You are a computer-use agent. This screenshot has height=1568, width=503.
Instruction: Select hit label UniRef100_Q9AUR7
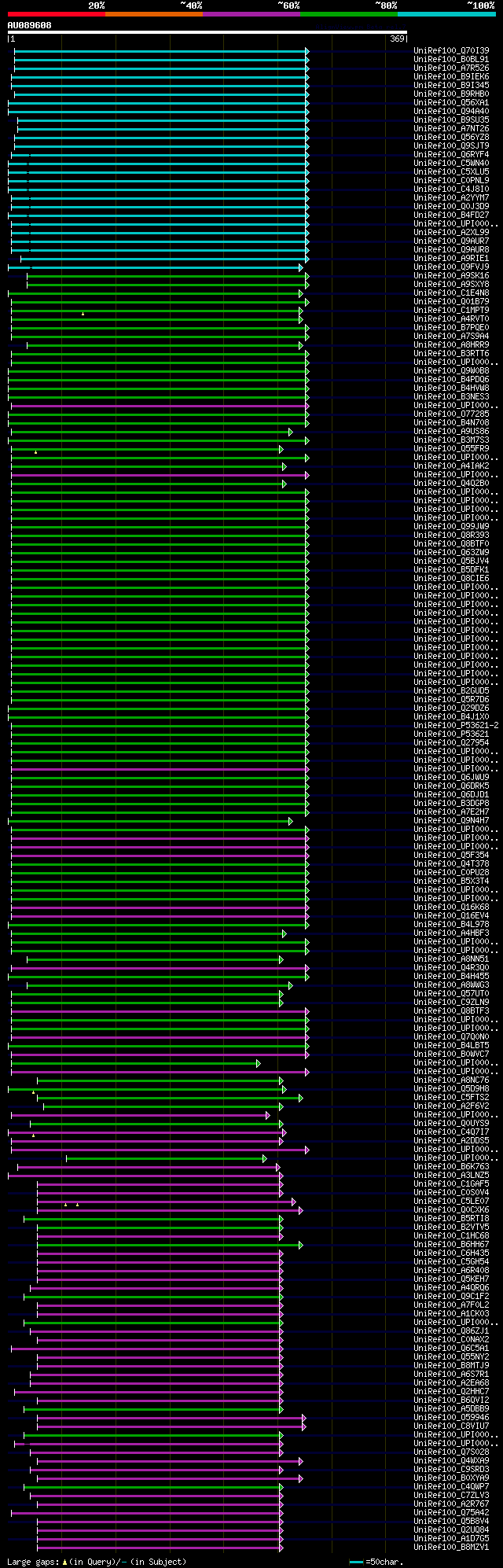click(x=451, y=241)
